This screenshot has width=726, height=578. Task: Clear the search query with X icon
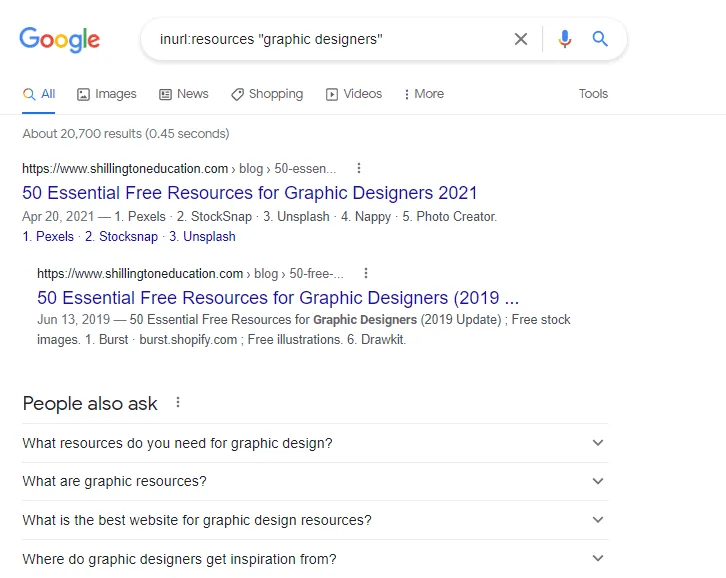tap(521, 39)
